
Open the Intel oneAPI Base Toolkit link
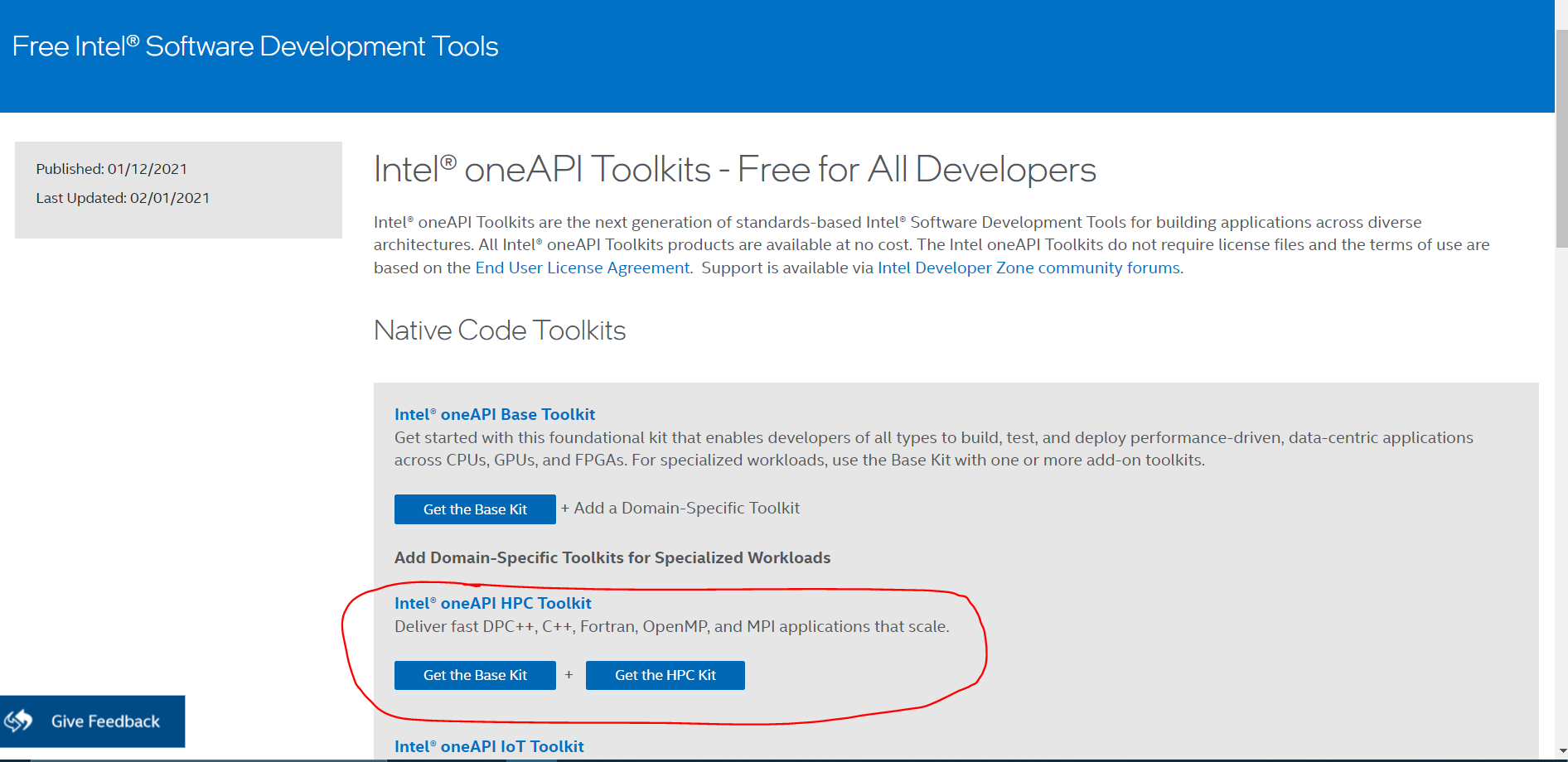tap(495, 414)
